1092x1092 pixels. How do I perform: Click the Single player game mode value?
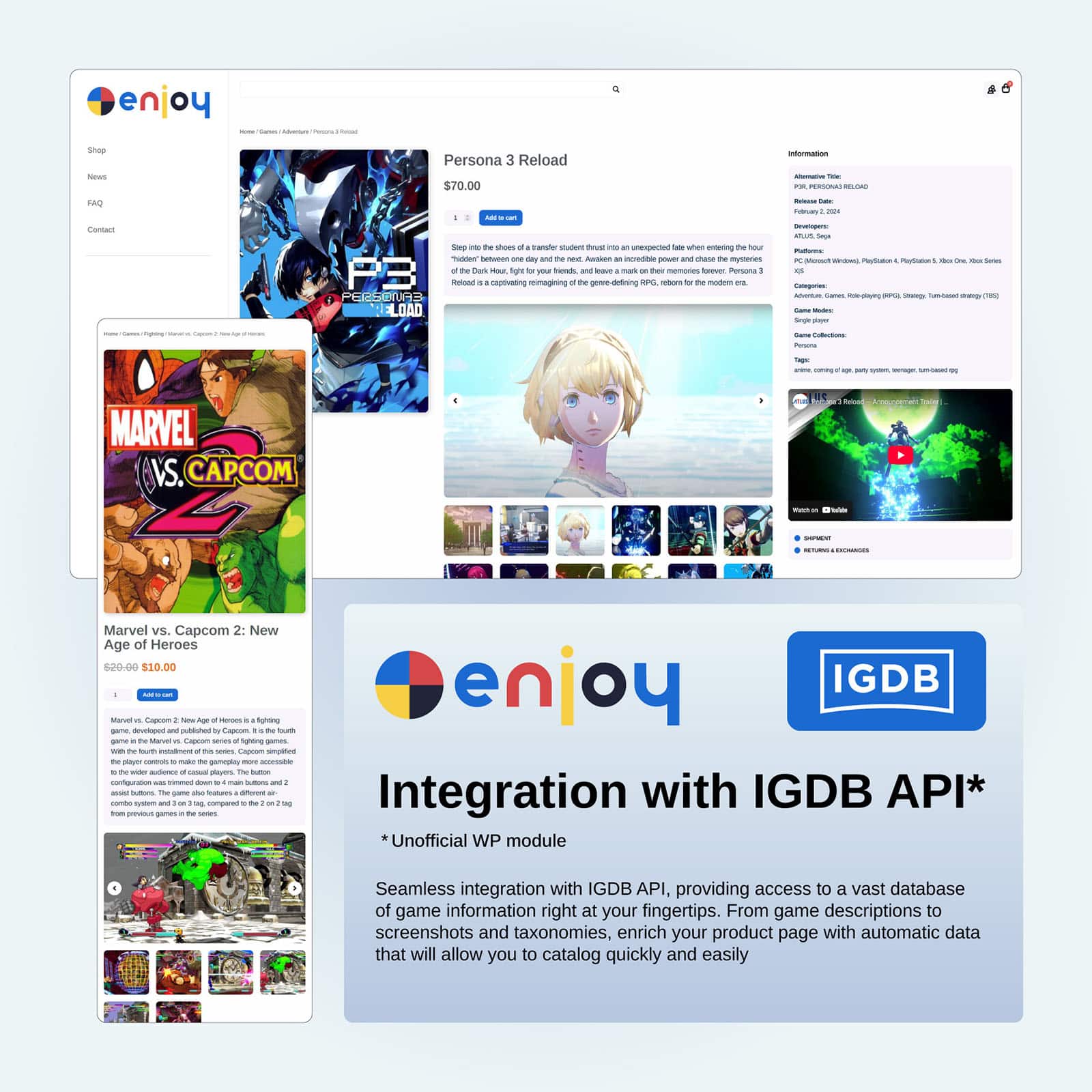pos(811,320)
